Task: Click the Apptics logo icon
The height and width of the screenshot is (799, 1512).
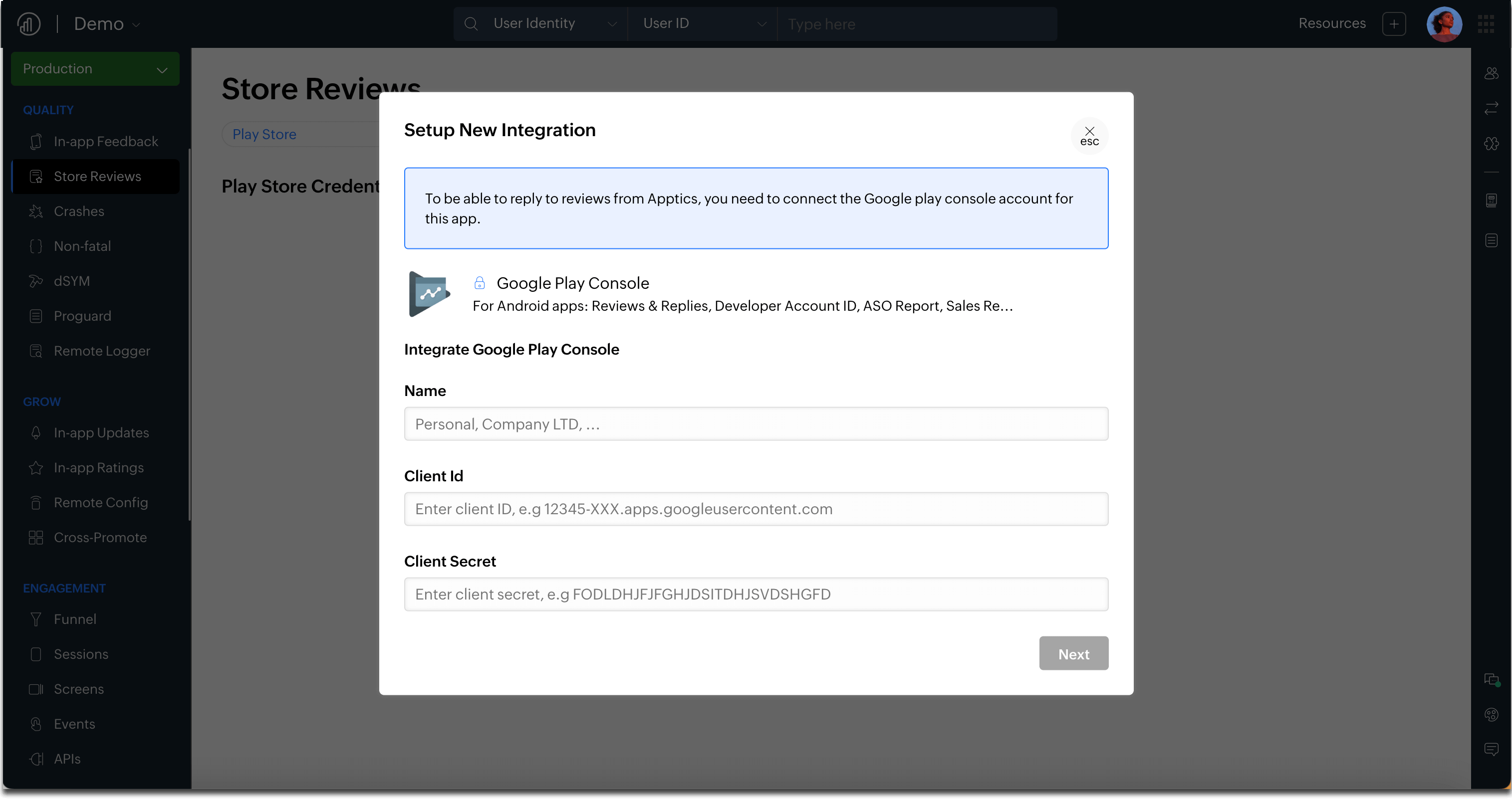Action: pos(29,24)
